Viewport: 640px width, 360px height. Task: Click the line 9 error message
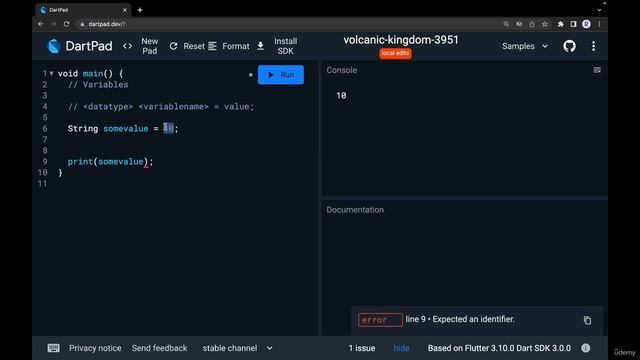pyautogui.click(x=460, y=319)
